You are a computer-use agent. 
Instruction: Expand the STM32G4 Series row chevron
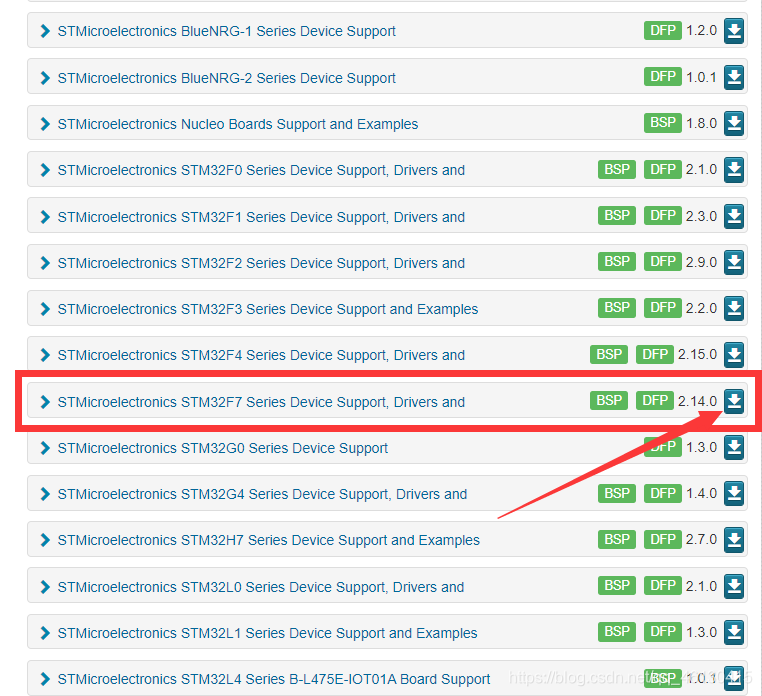pyautogui.click(x=45, y=494)
